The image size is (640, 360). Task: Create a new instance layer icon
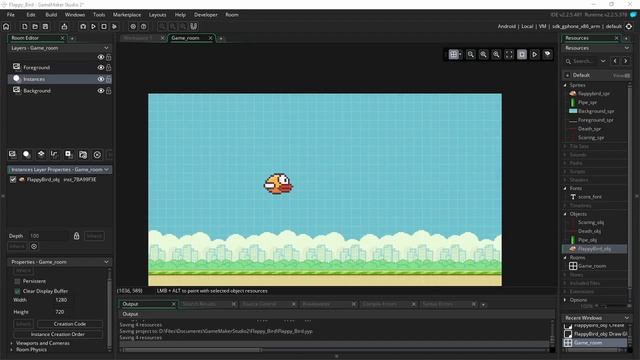coord(27,154)
